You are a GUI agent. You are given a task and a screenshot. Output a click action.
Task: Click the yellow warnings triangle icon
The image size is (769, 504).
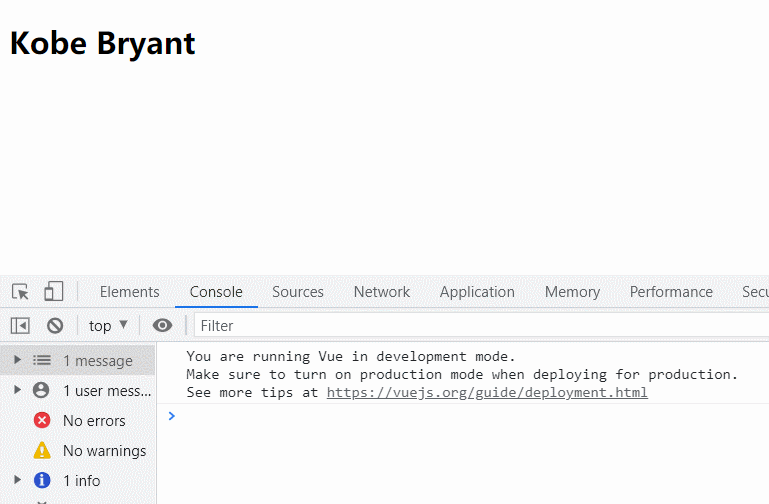(42, 450)
